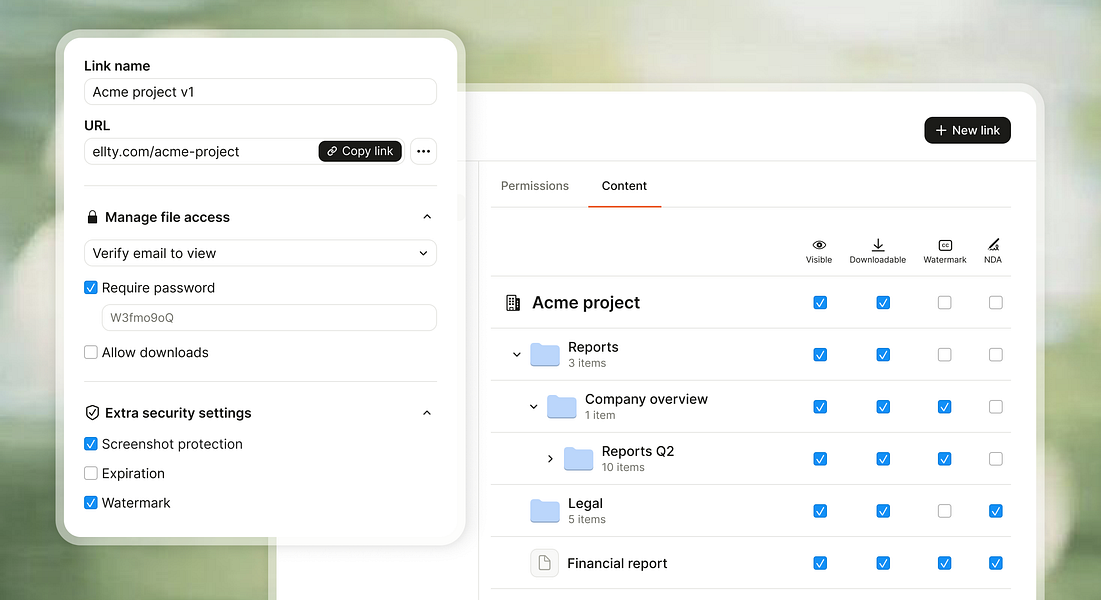Viewport: 1101px width, 600px height.
Task: Enable the Allow downloads checkbox
Action: click(91, 352)
